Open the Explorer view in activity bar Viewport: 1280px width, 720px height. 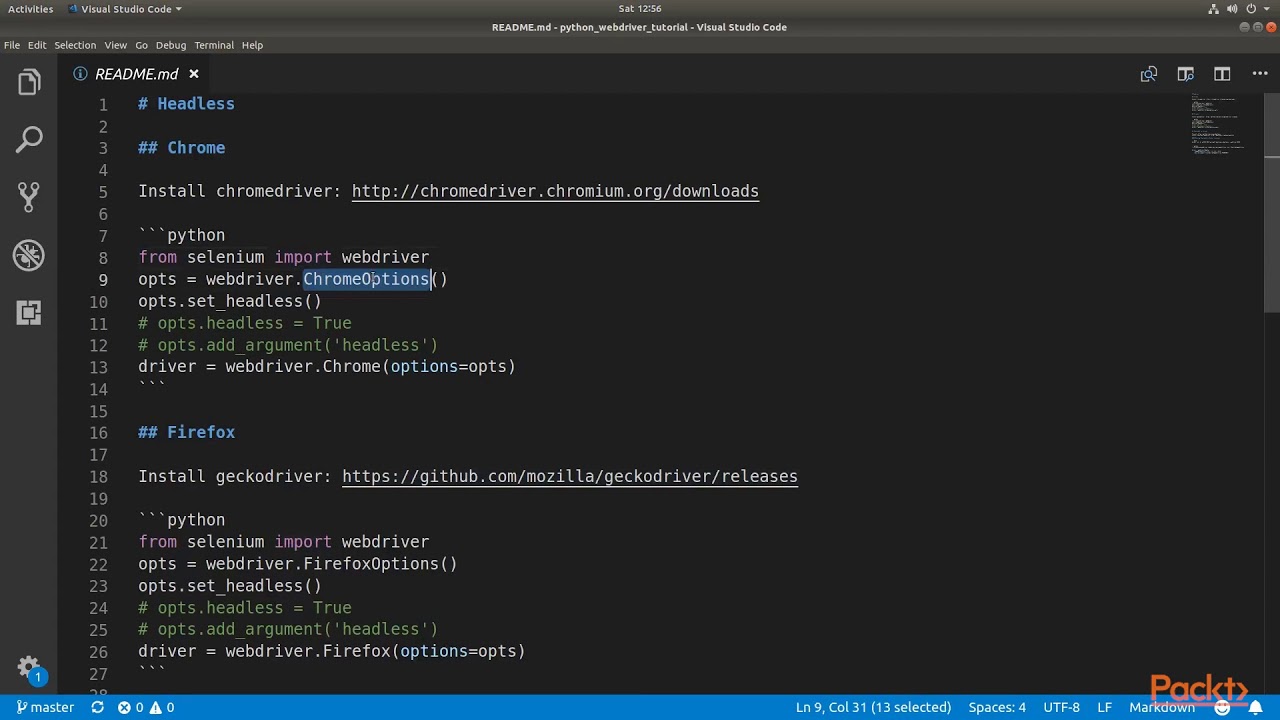point(29,83)
